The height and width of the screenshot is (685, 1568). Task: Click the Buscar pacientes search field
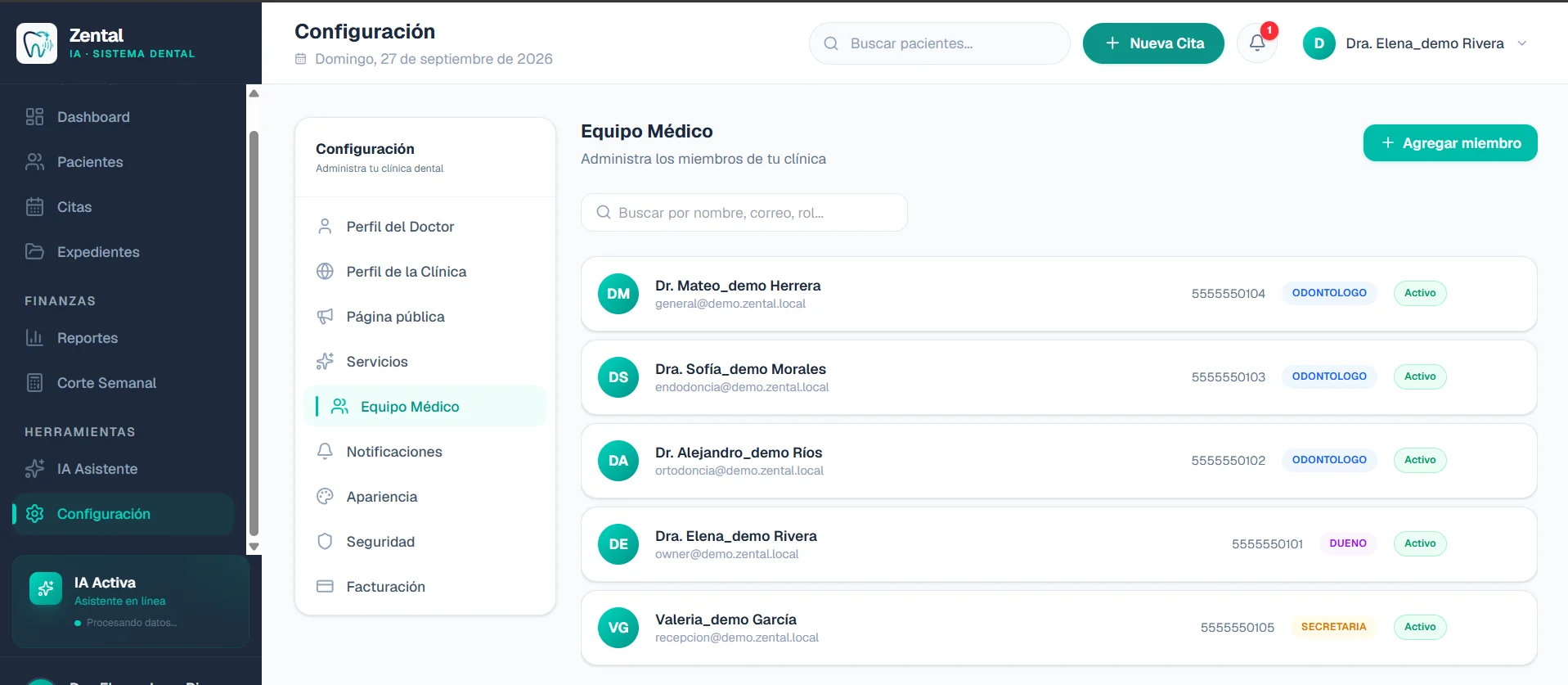pos(939,43)
